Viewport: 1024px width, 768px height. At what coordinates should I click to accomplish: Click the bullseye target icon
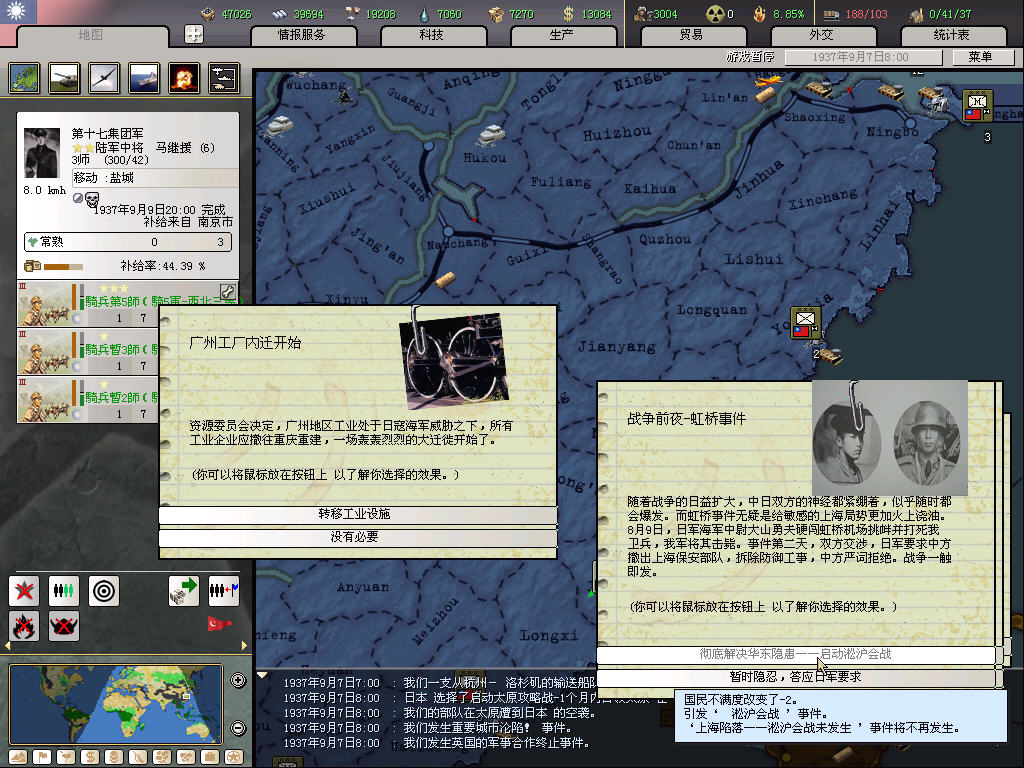[104, 591]
